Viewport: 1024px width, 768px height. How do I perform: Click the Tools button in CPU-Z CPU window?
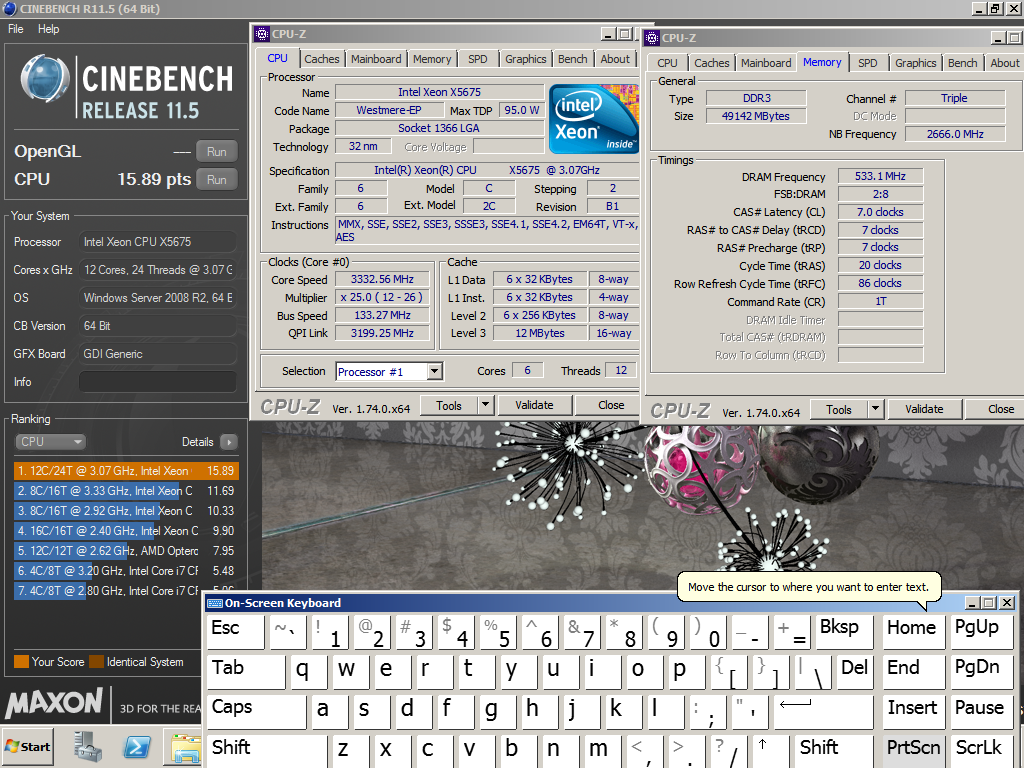449,406
